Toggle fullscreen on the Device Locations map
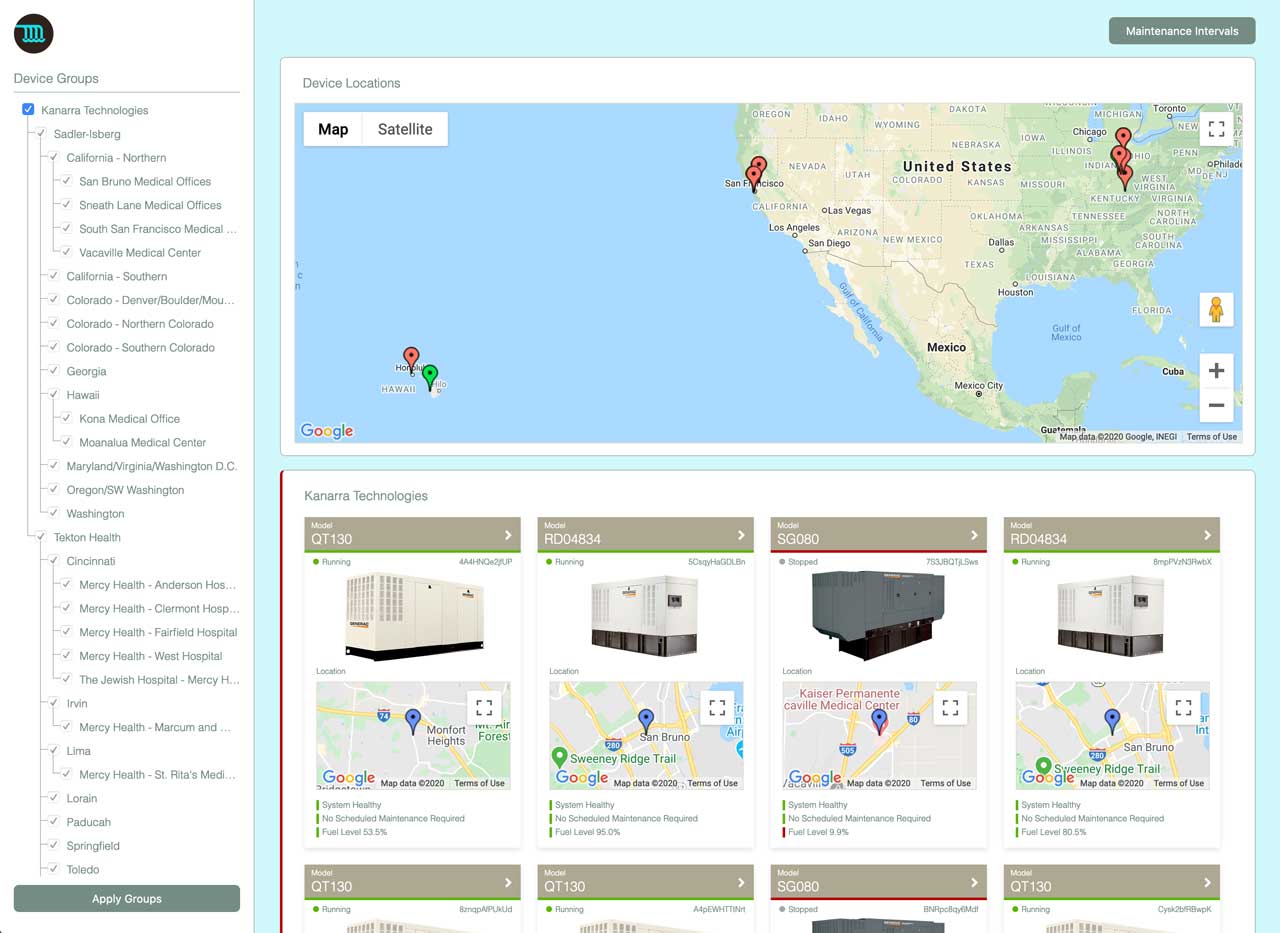The image size is (1280, 933). pyautogui.click(x=1216, y=129)
